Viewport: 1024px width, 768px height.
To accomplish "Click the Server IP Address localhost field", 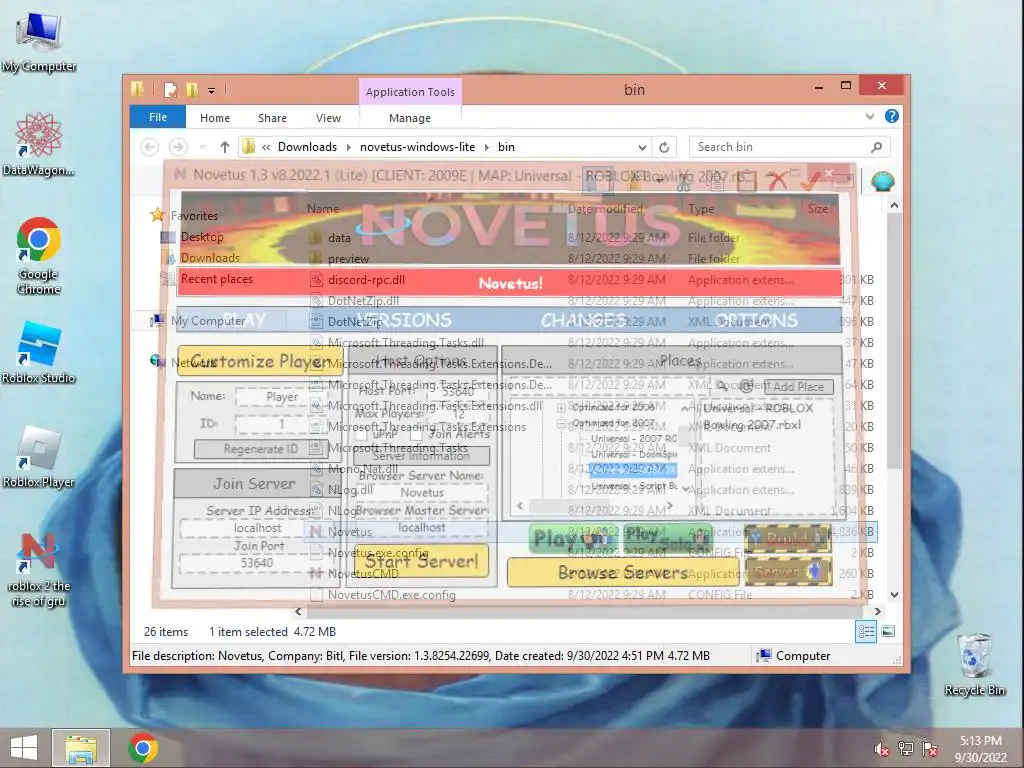I will click(x=257, y=528).
